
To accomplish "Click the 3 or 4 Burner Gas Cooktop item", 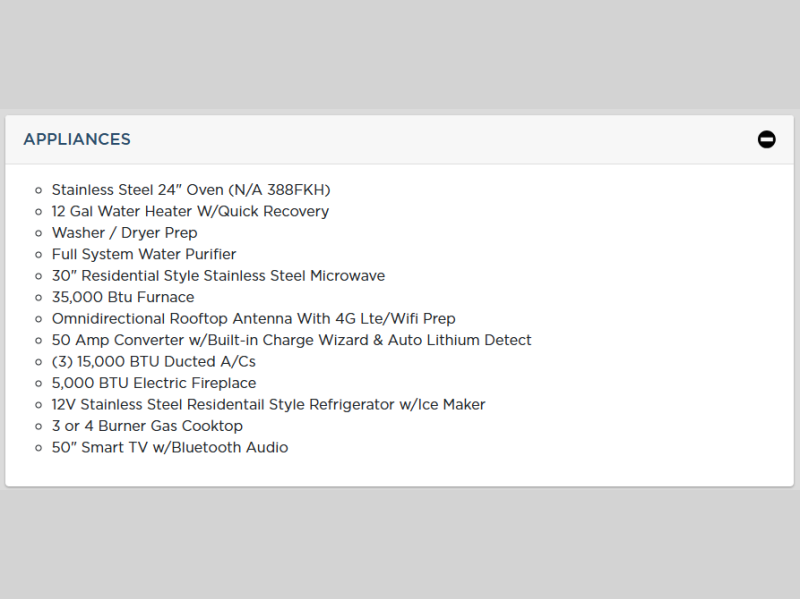I will tap(147, 426).
